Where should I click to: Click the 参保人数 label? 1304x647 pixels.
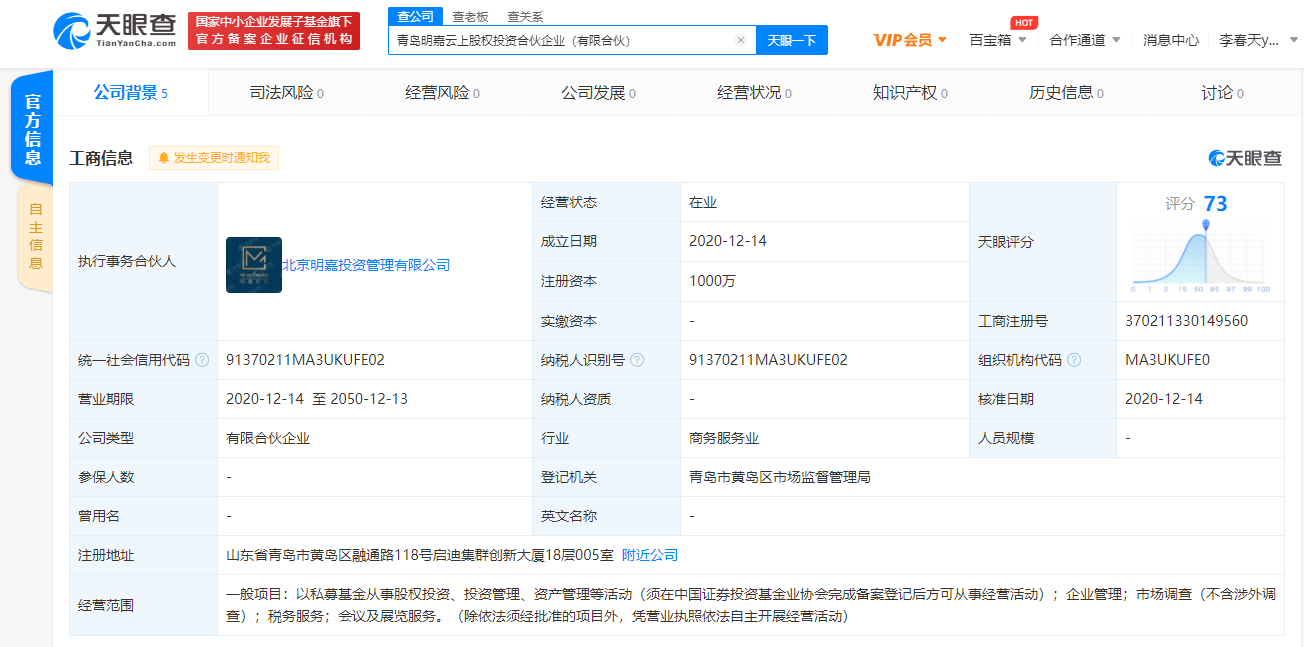(106, 477)
